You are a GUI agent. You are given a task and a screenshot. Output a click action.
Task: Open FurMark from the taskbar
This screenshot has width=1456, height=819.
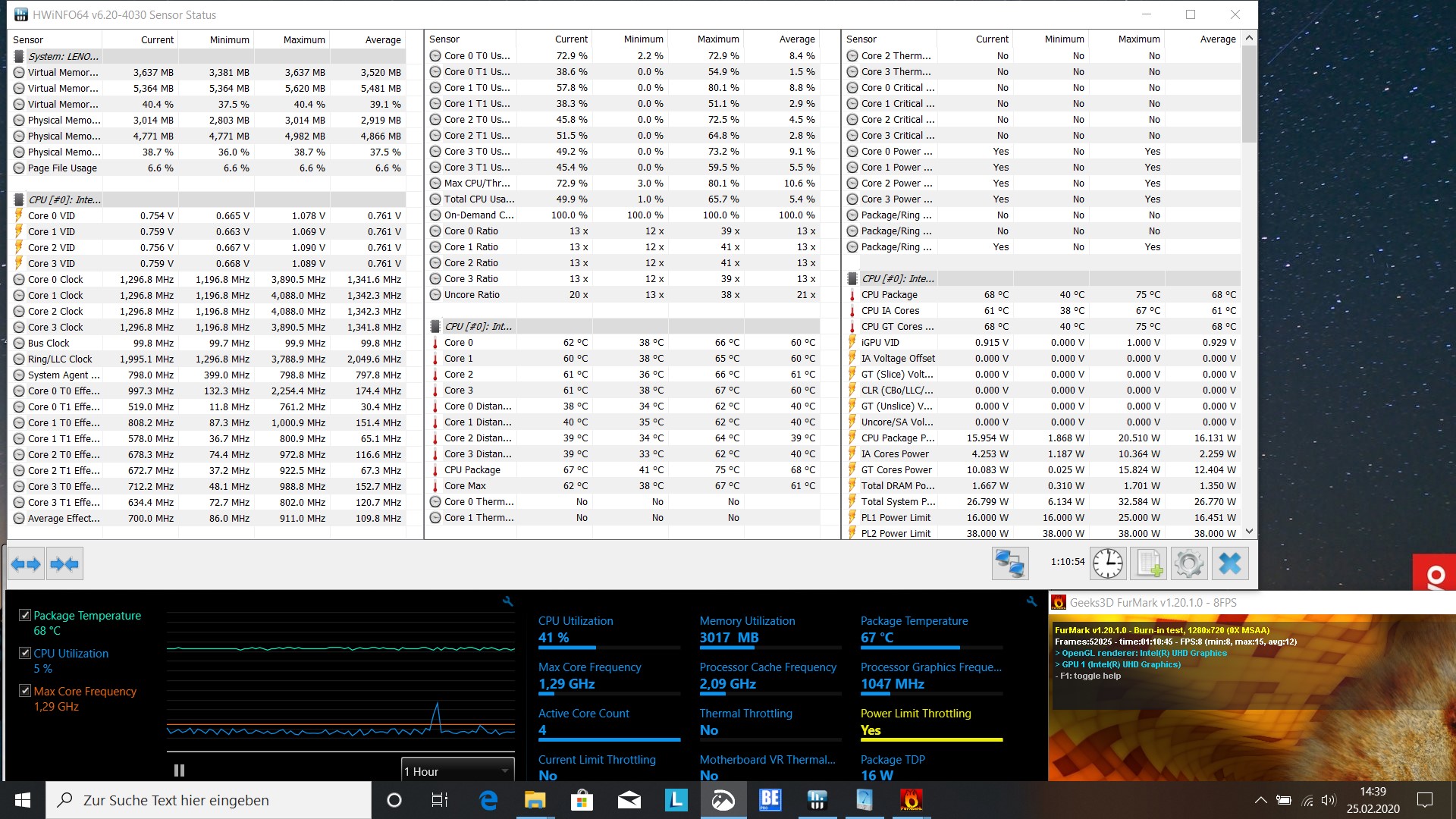(x=911, y=800)
